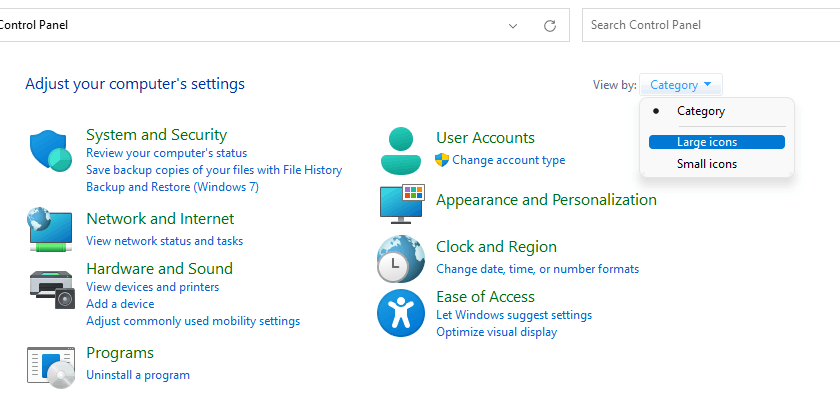Select the Category view option
840x409 pixels.
[x=700, y=111]
